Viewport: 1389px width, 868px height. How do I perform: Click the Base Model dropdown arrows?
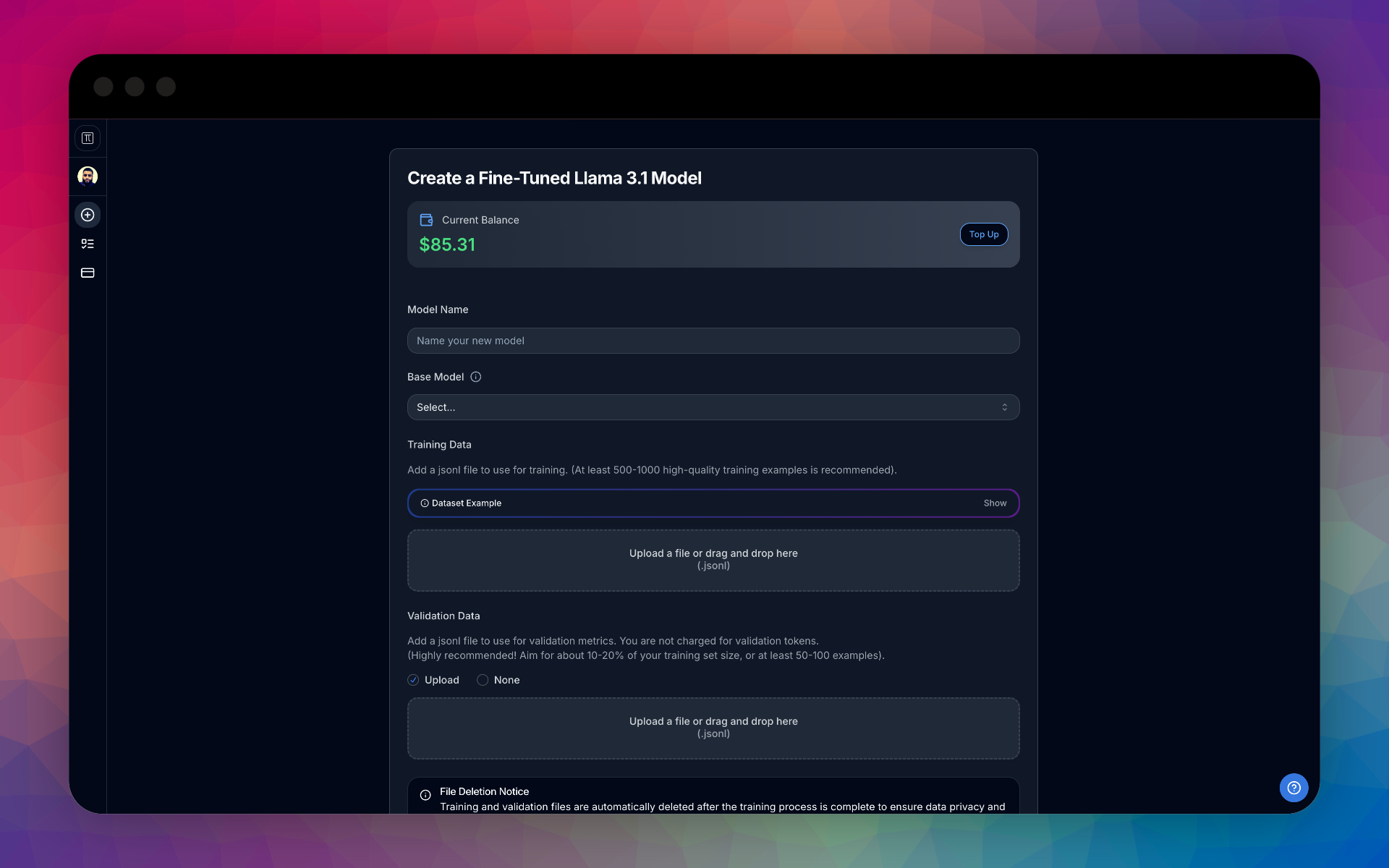[1004, 407]
